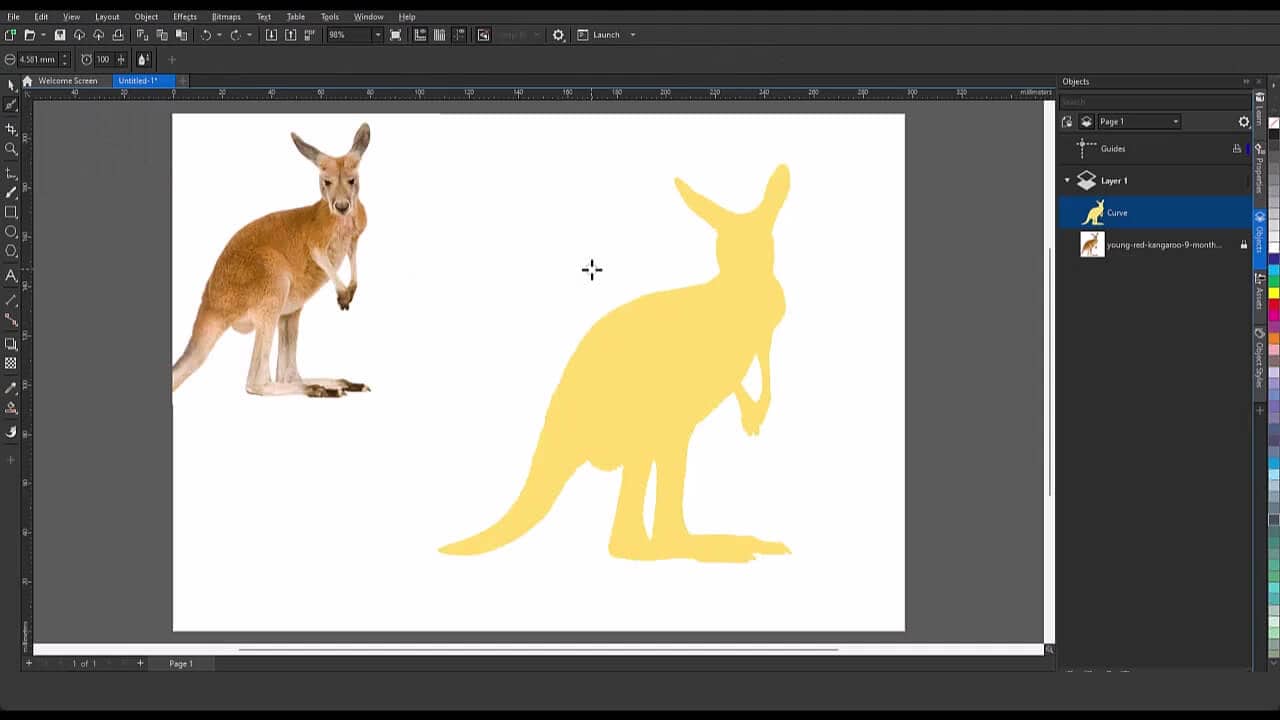Select the Crop tool

point(11,129)
